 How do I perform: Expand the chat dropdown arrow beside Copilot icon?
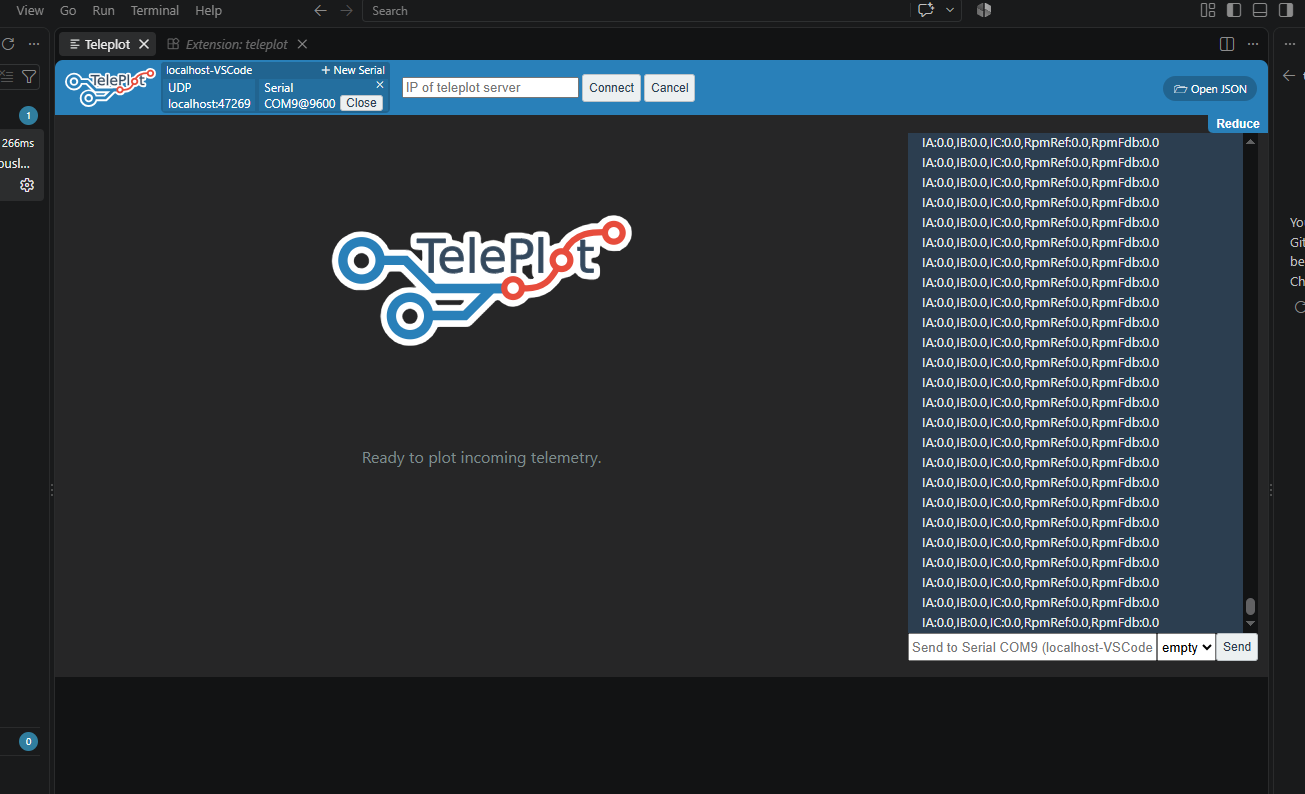point(950,10)
